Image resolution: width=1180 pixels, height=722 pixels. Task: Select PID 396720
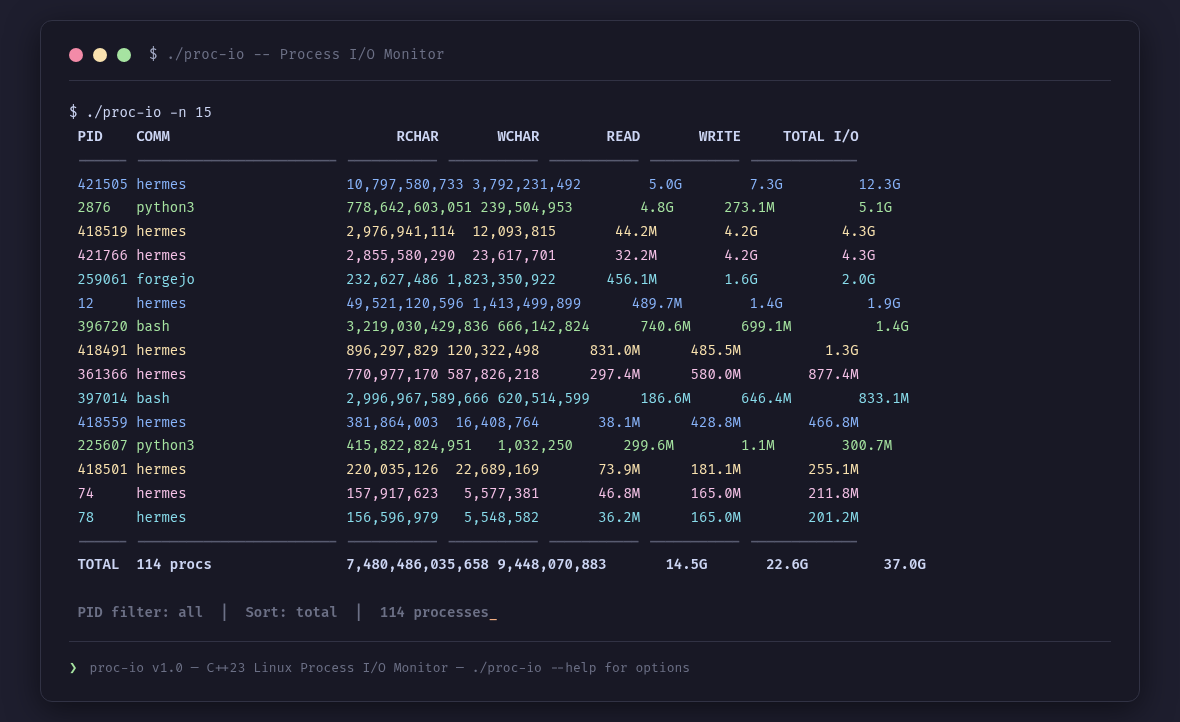coord(102,326)
